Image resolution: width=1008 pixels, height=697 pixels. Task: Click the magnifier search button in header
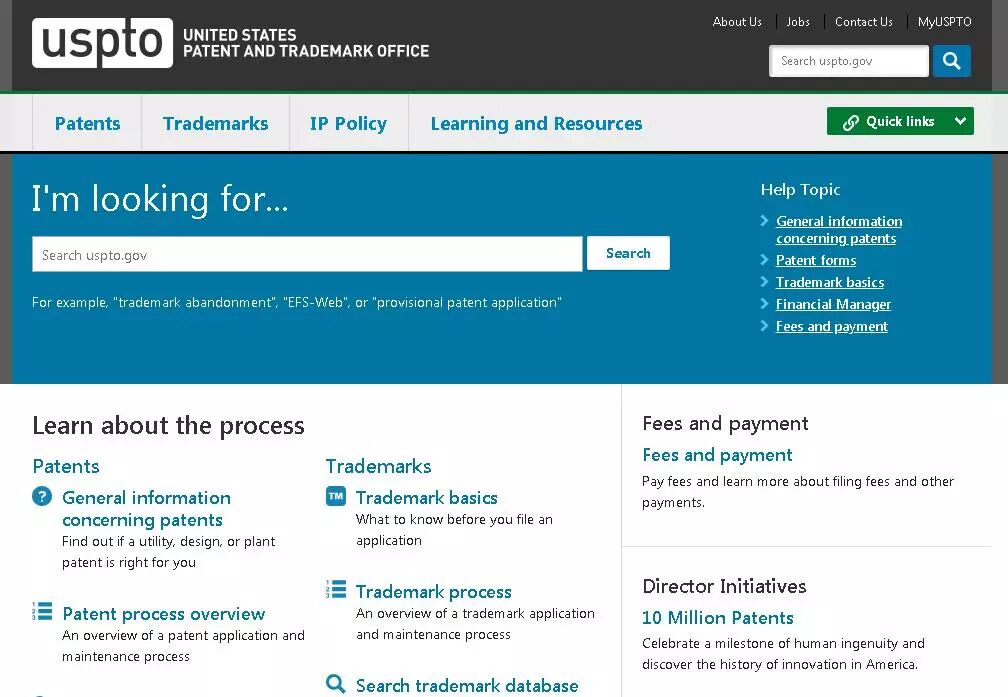pyautogui.click(x=951, y=61)
